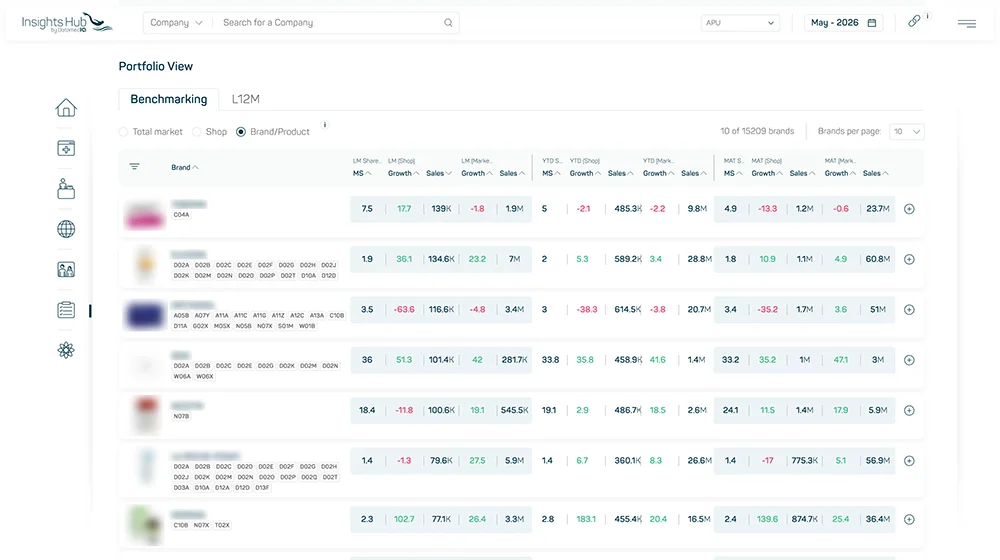Open the people image sidebar icon
Image resolution: width=1000 pixels, height=560 pixels.
pyautogui.click(x=66, y=269)
